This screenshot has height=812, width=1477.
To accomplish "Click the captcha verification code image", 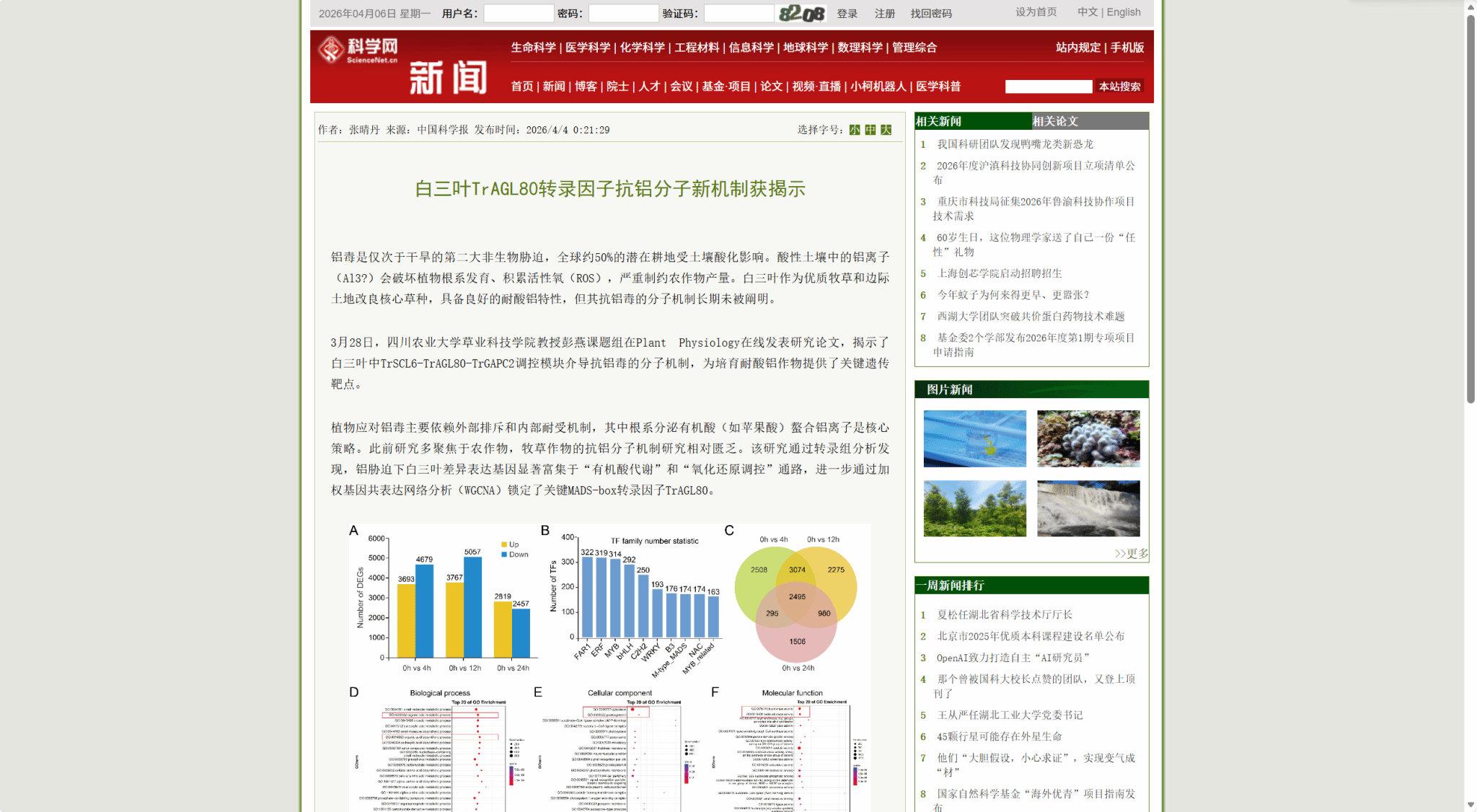I will [x=801, y=14].
